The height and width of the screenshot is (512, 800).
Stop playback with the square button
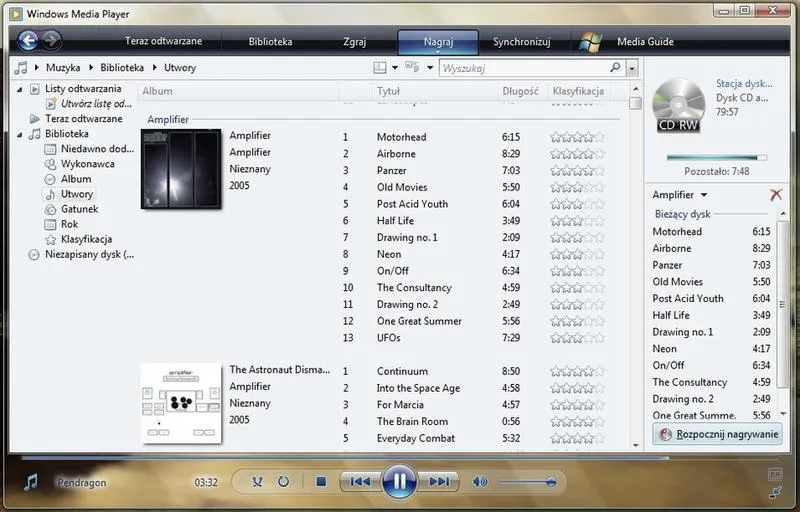[x=321, y=481]
